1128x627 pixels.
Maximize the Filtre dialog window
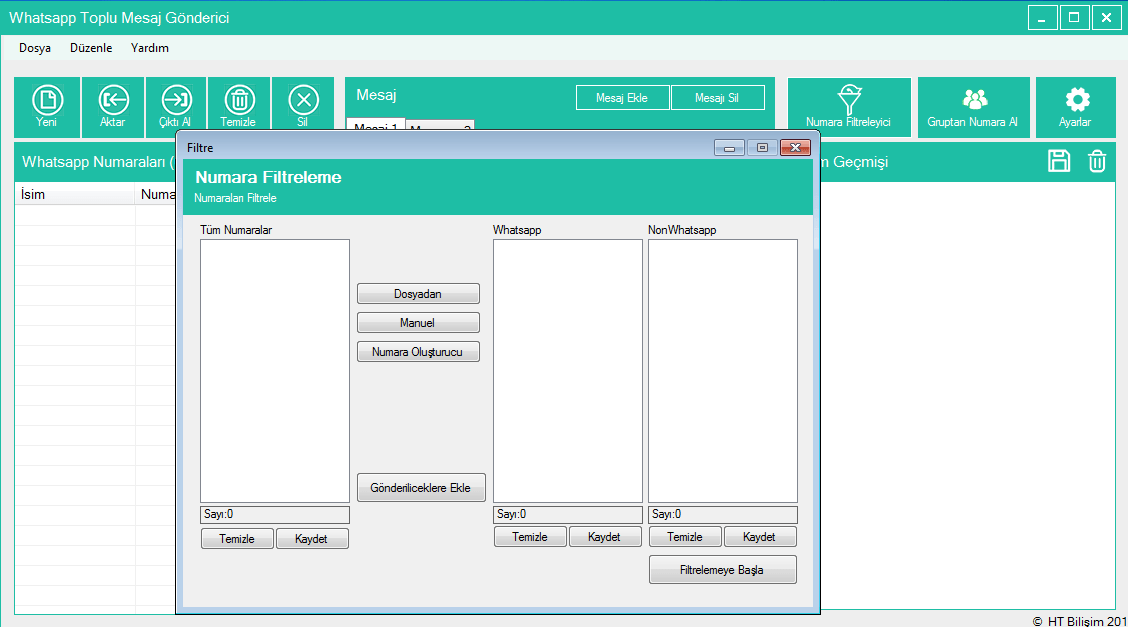pos(763,148)
